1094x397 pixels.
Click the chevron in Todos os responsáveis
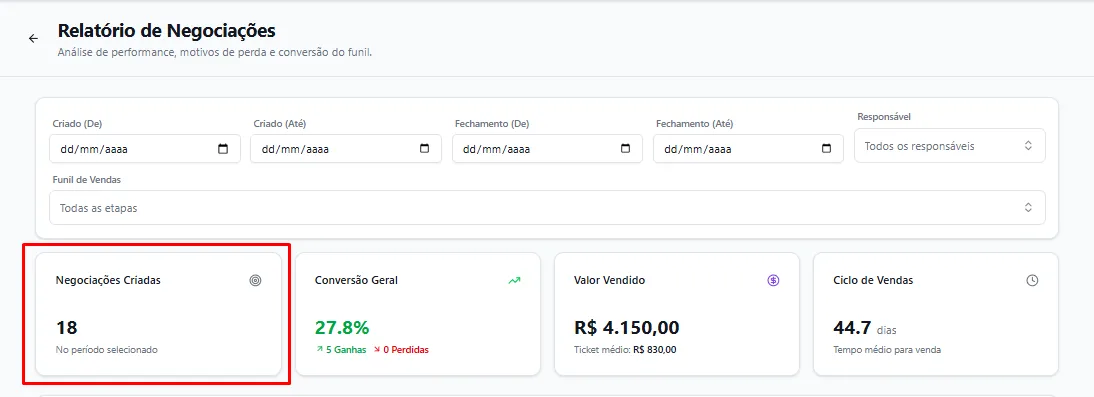pyautogui.click(x=1028, y=146)
